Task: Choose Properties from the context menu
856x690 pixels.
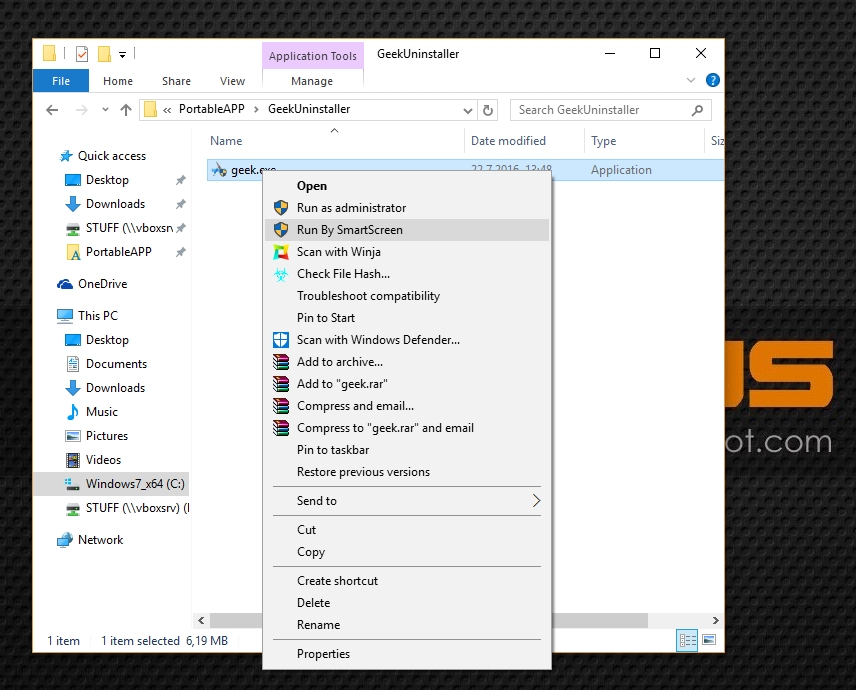Action: (323, 654)
